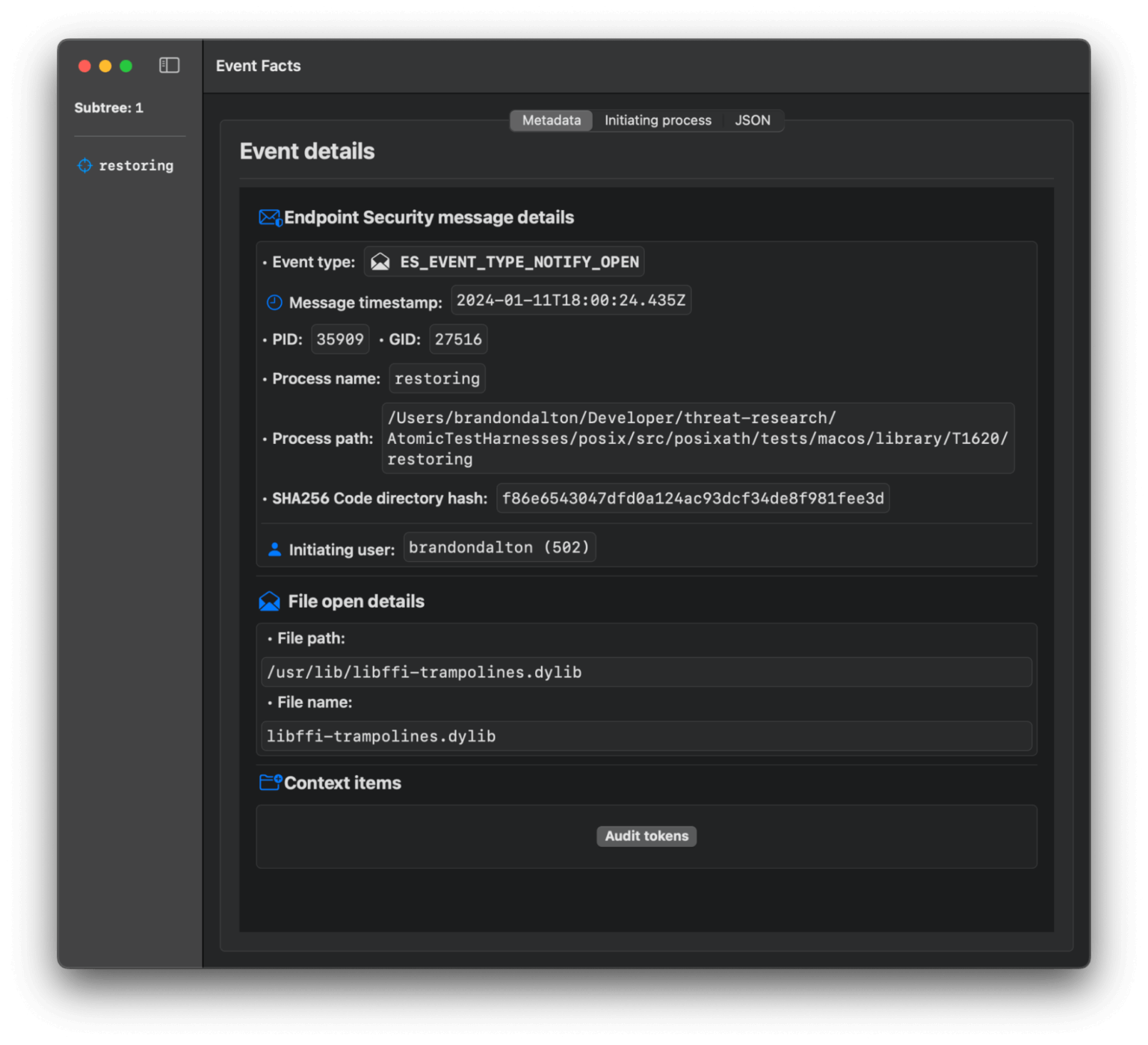
Task: Click the envelope icon inside the Event type badge
Action: (x=381, y=262)
